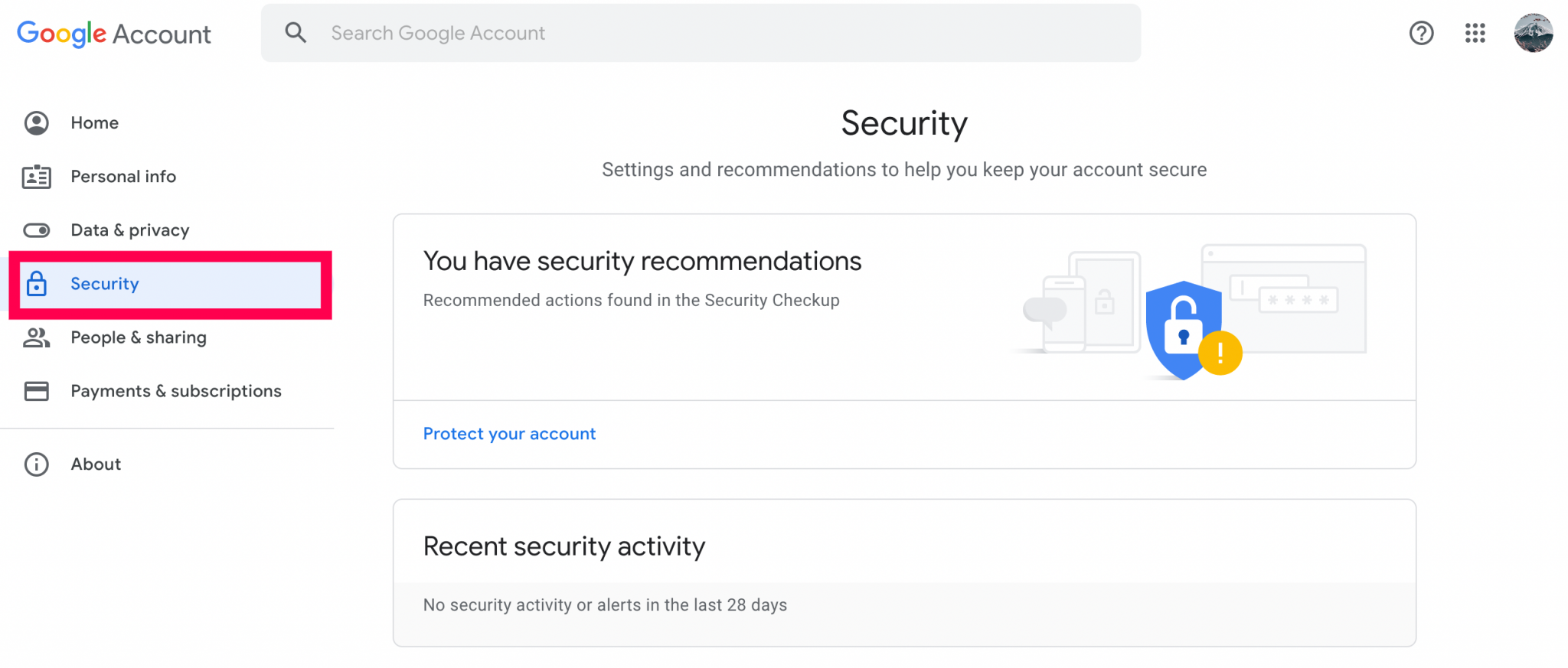Viewport: 1568px width, 668px height.
Task: Open the Home navigation entry
Action: pyautogui.click(x=94, y=122)
